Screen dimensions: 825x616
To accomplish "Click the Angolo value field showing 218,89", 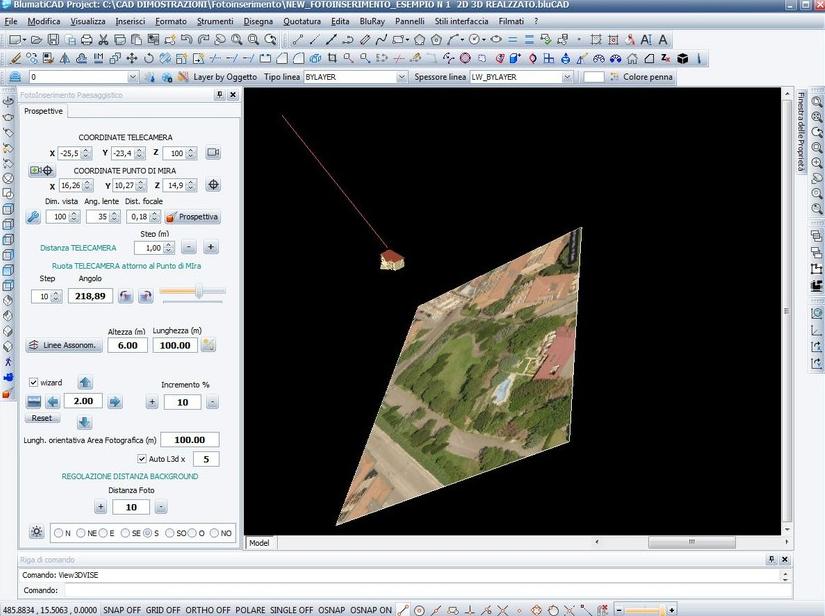I will [89, 294].
